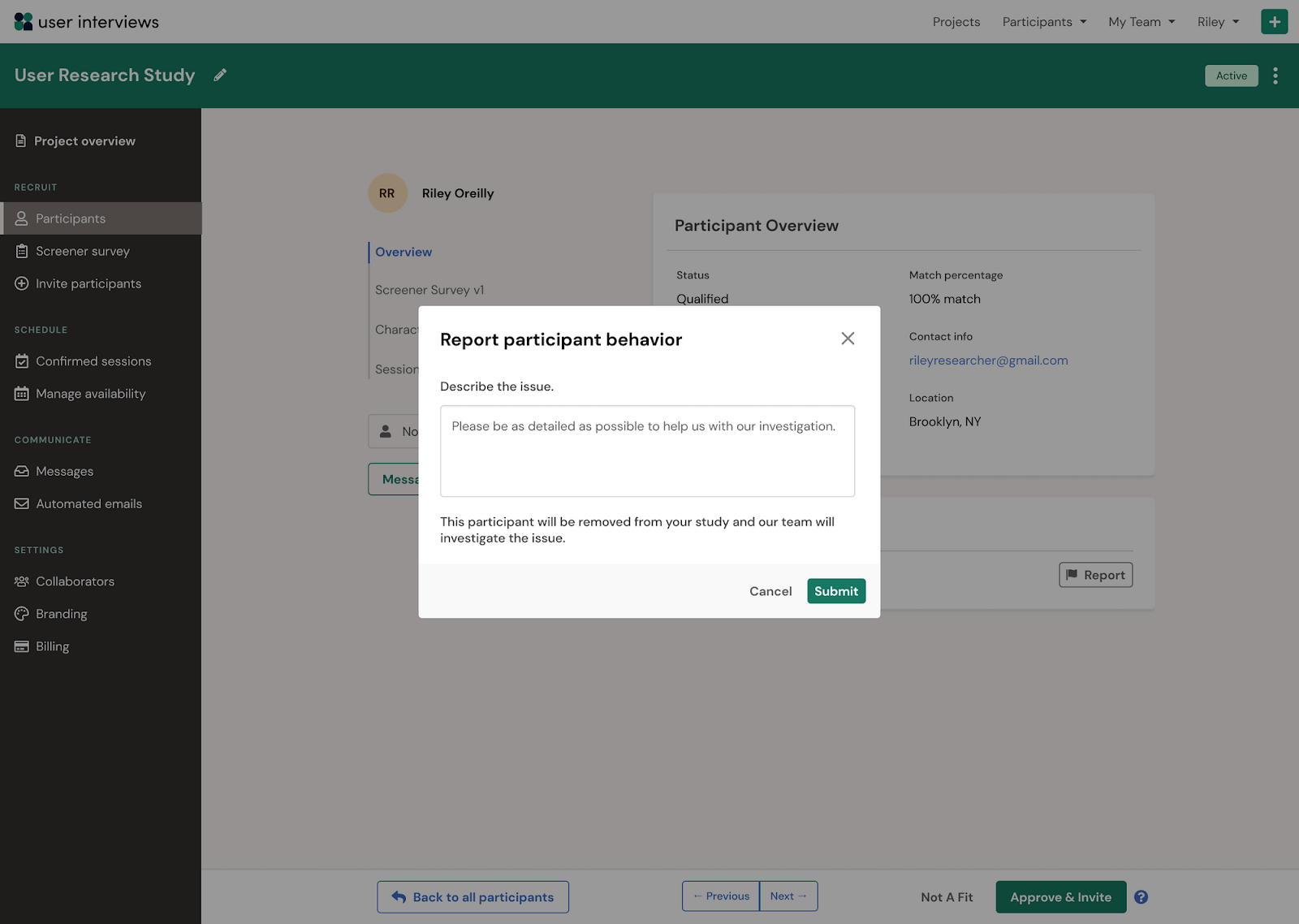The height and width of the screenshot is (924, 1299).
Task: Open the My Team dropdown
Action: tap(1141, 21)
